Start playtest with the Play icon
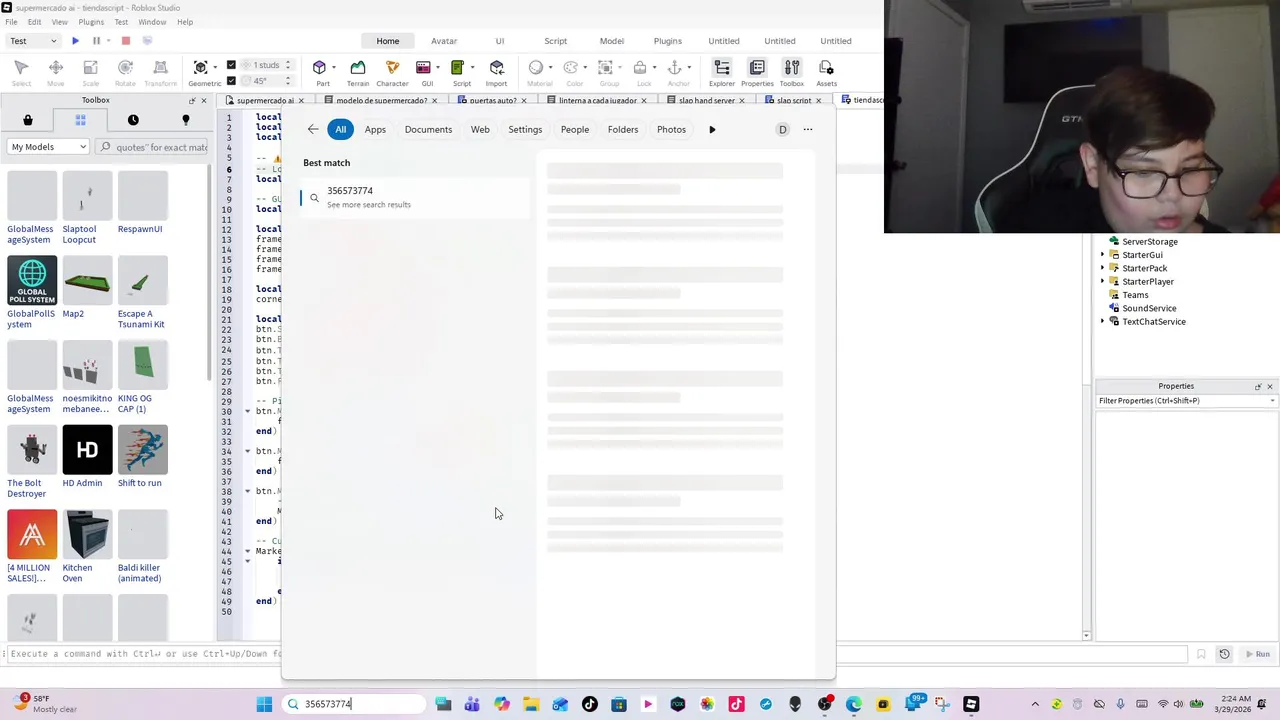 (x=75, y=41)
